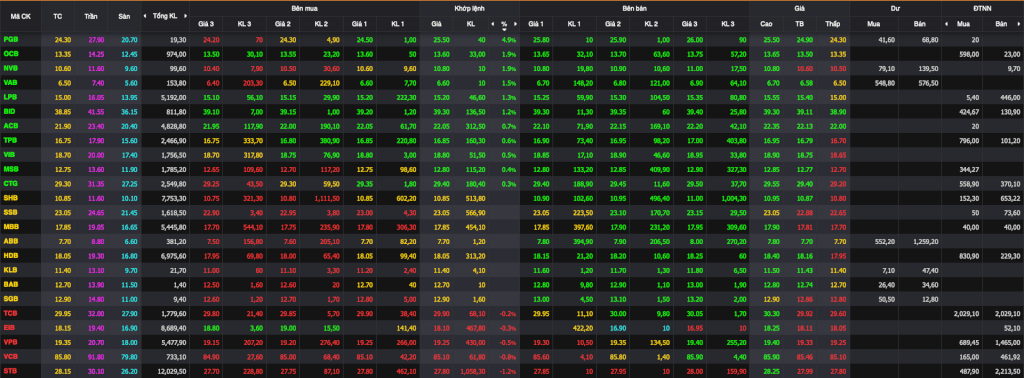Click PGB percent change 4.9%
The image size is (1024, 378).
509,40
